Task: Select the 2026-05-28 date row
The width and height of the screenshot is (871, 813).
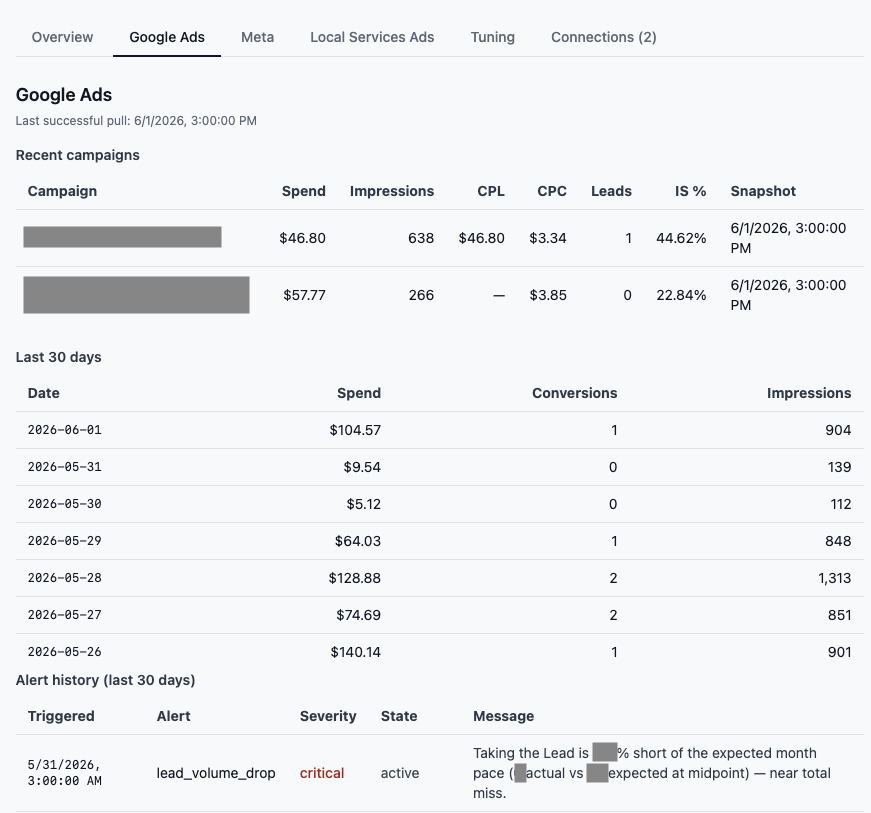Action: point(439,578)
